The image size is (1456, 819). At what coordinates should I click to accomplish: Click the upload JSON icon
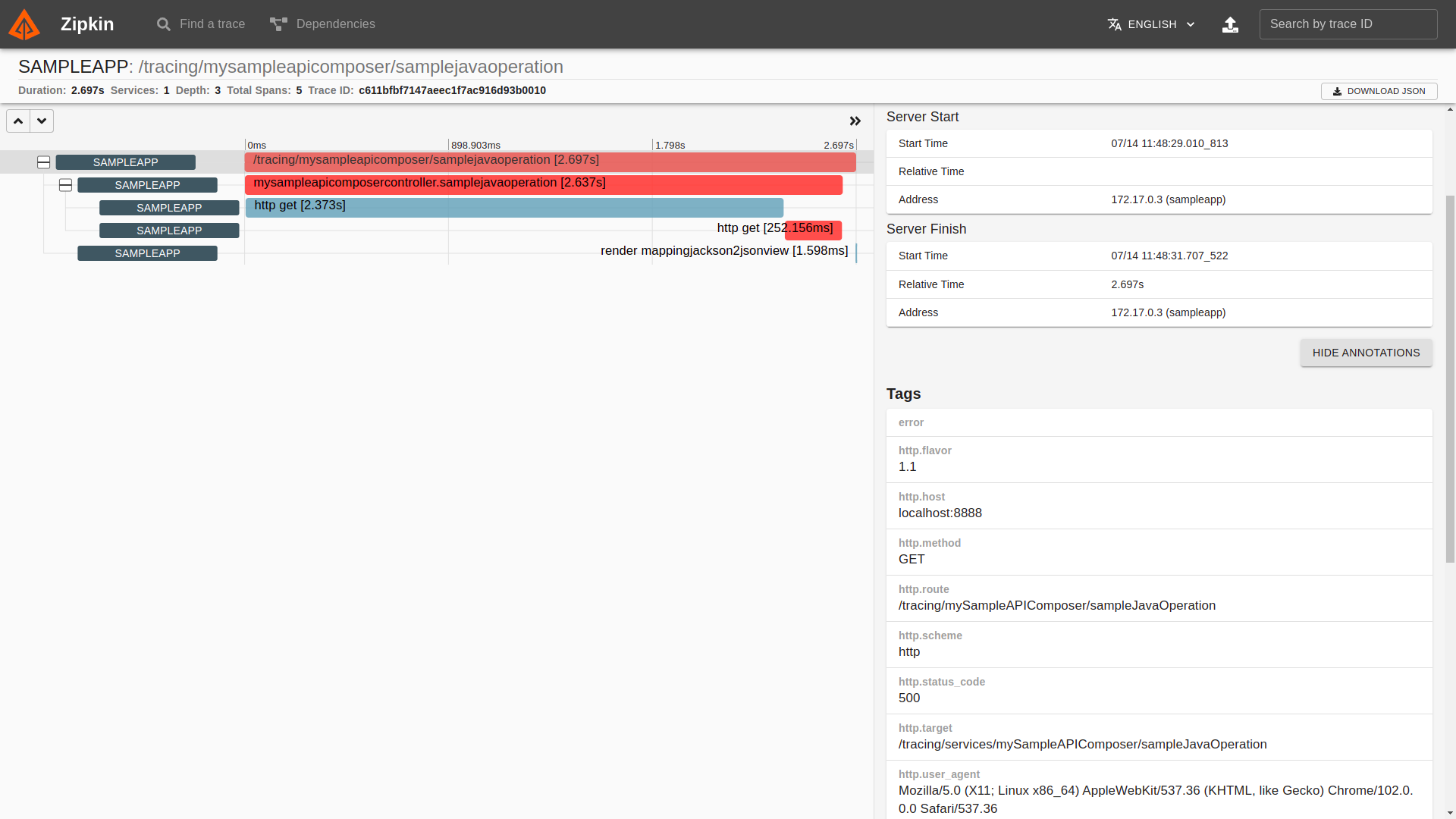[1230, 25]
